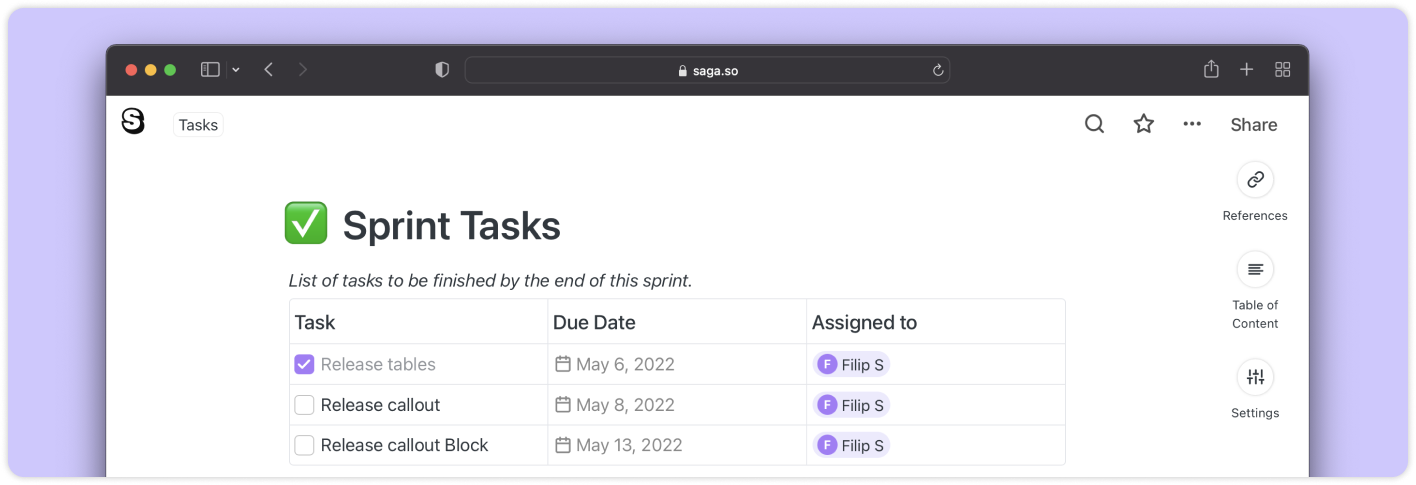The width and height of the screenshot is (1416, 485).
Task: Click the Tasks breadcrumb tab
Action: click(x=198, y=125)
